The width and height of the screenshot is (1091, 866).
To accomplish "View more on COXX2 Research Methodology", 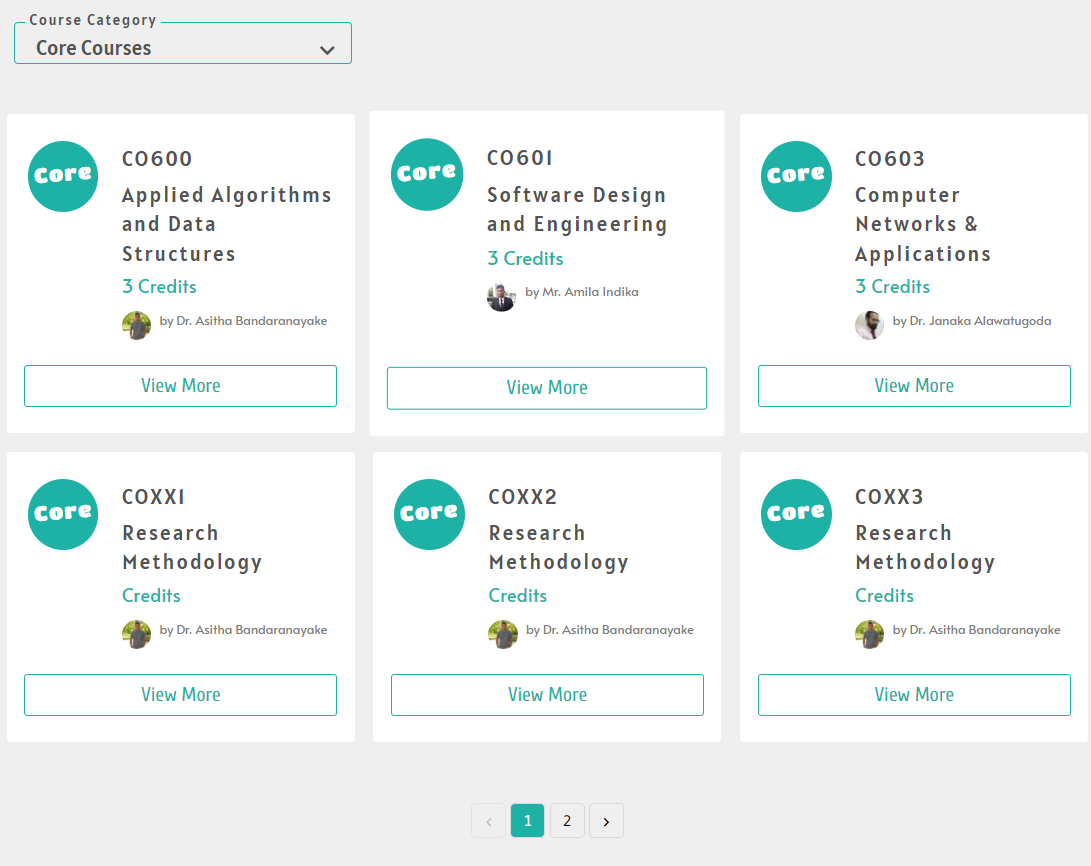I will coord(548,695).
